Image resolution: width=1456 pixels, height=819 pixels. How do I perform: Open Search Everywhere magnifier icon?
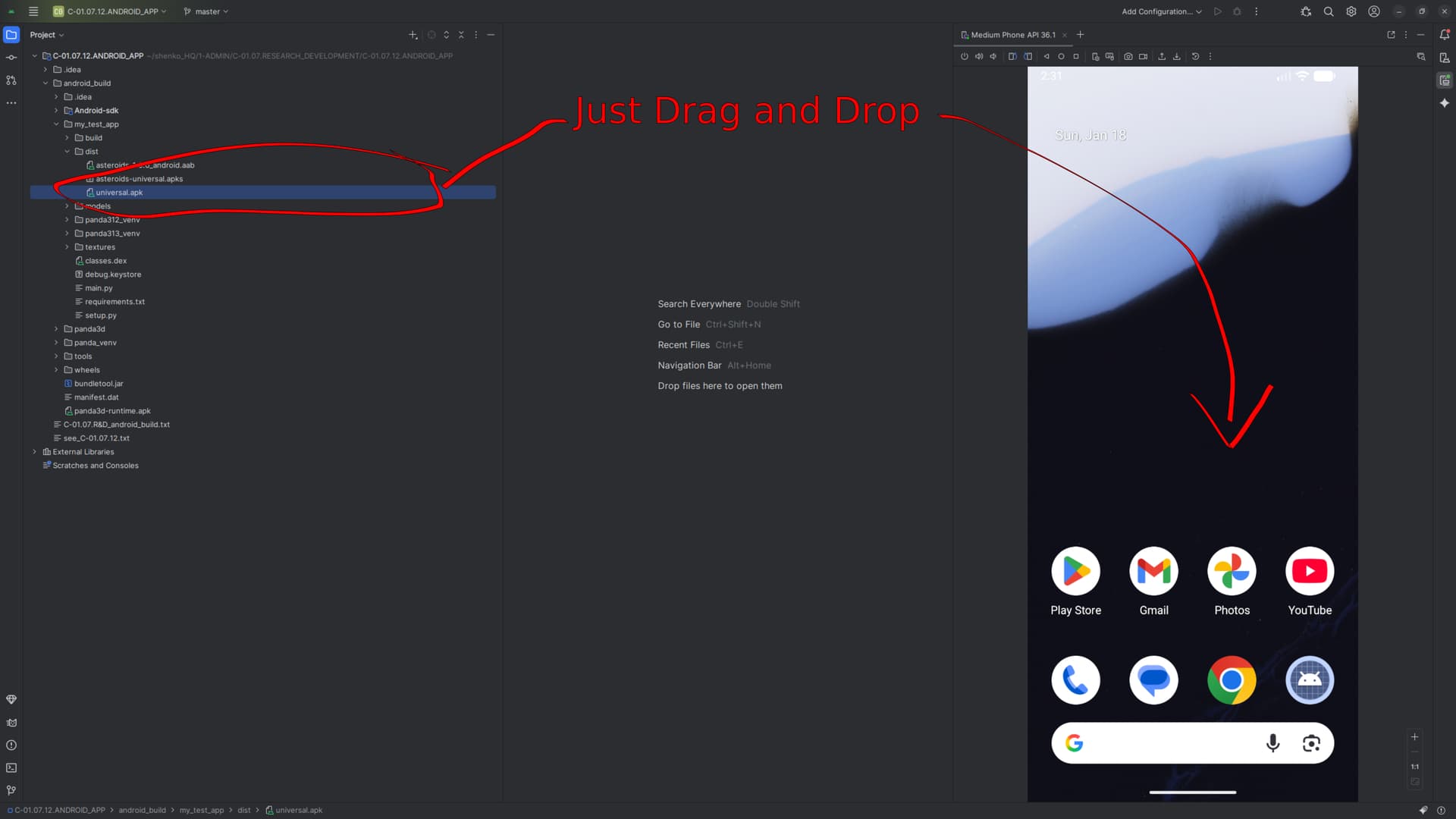pyautogui.click(x=1329, y=11)
